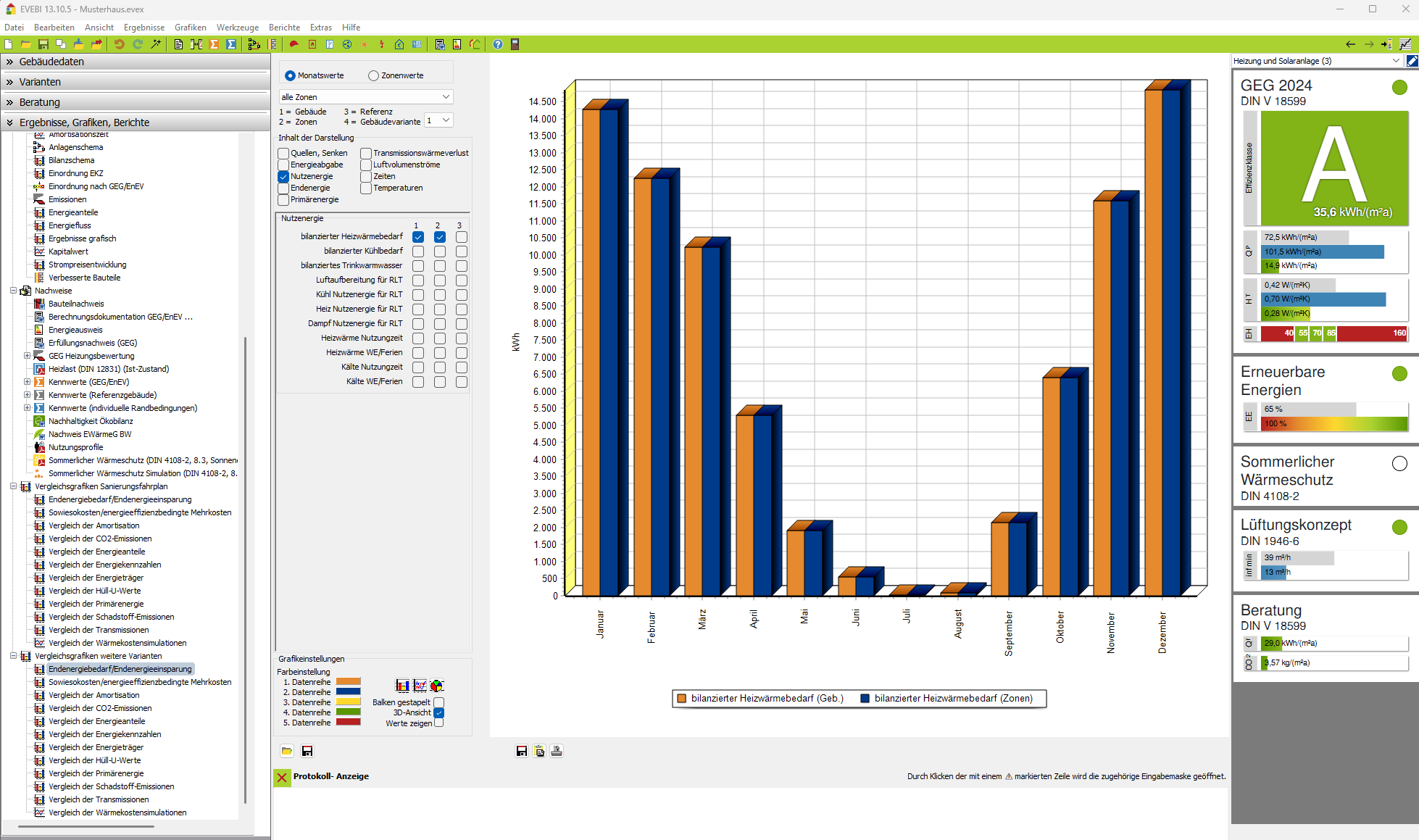Click the blue sigma summation toolbar icon

(x=231, y=44)
